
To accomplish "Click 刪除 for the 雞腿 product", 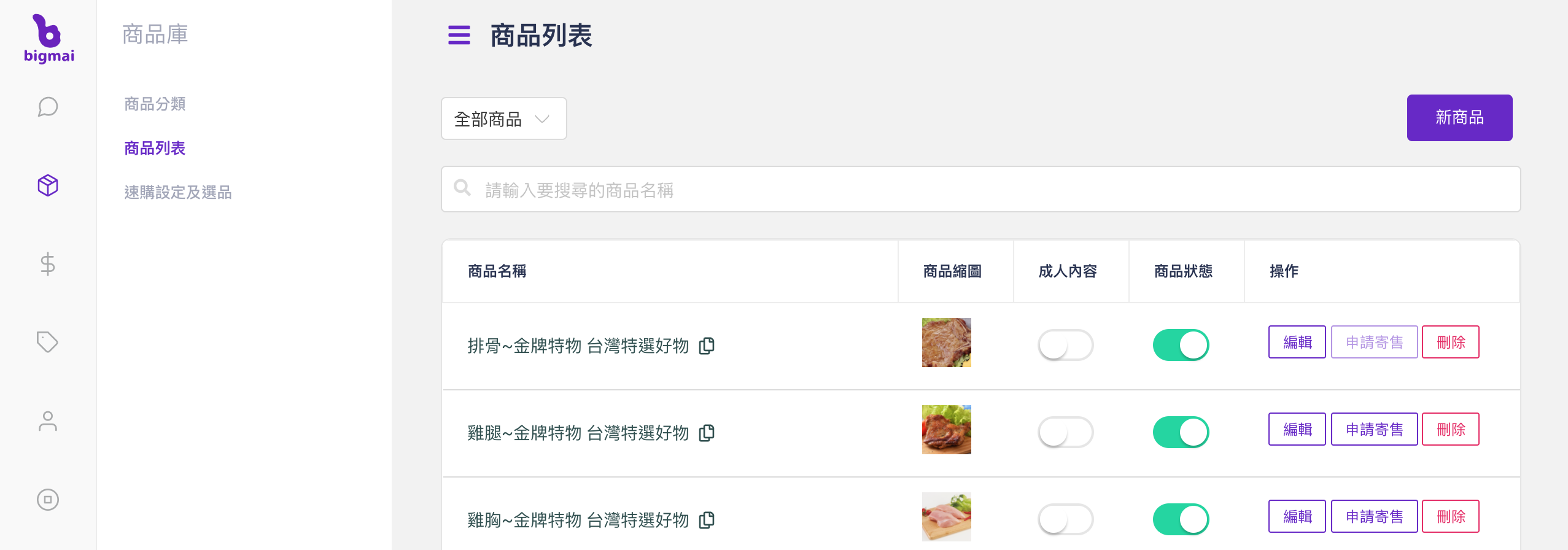I will [1451, 429].
